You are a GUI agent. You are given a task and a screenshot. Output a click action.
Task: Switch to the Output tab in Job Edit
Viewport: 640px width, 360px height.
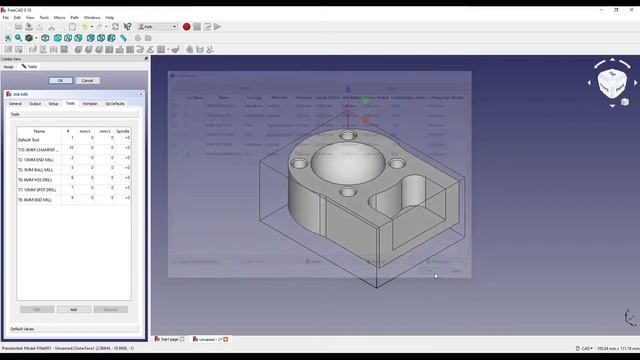pos(35,104)
